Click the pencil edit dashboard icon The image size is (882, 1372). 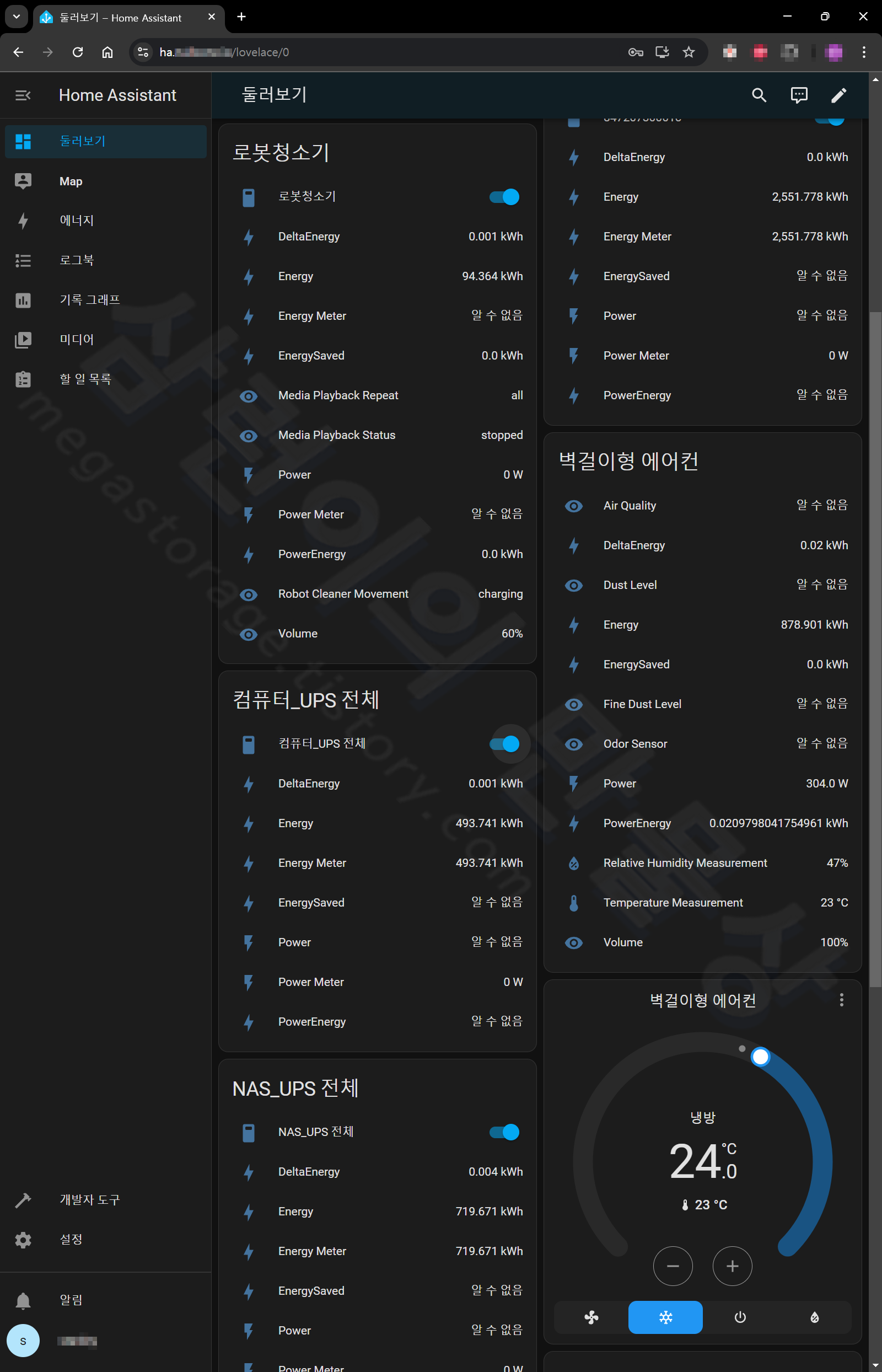(838, 95)
